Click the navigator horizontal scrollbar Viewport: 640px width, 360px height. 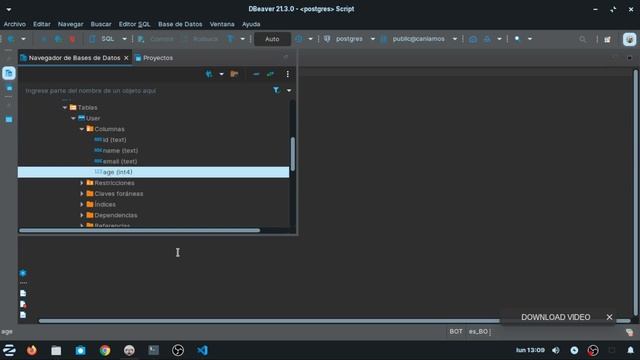tap(140, 230)
